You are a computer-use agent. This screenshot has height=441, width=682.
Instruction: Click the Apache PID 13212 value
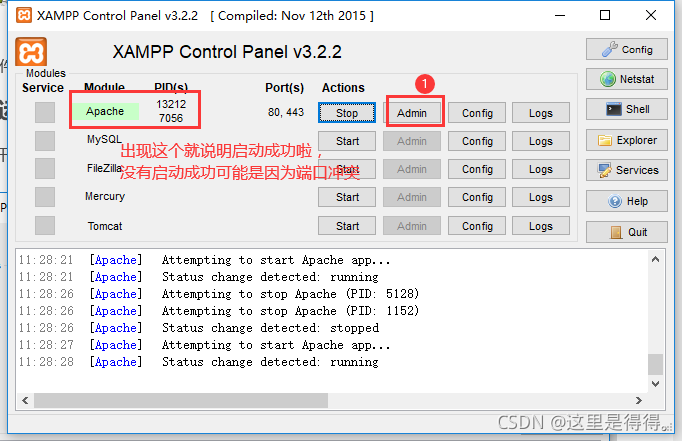(171, 104)
